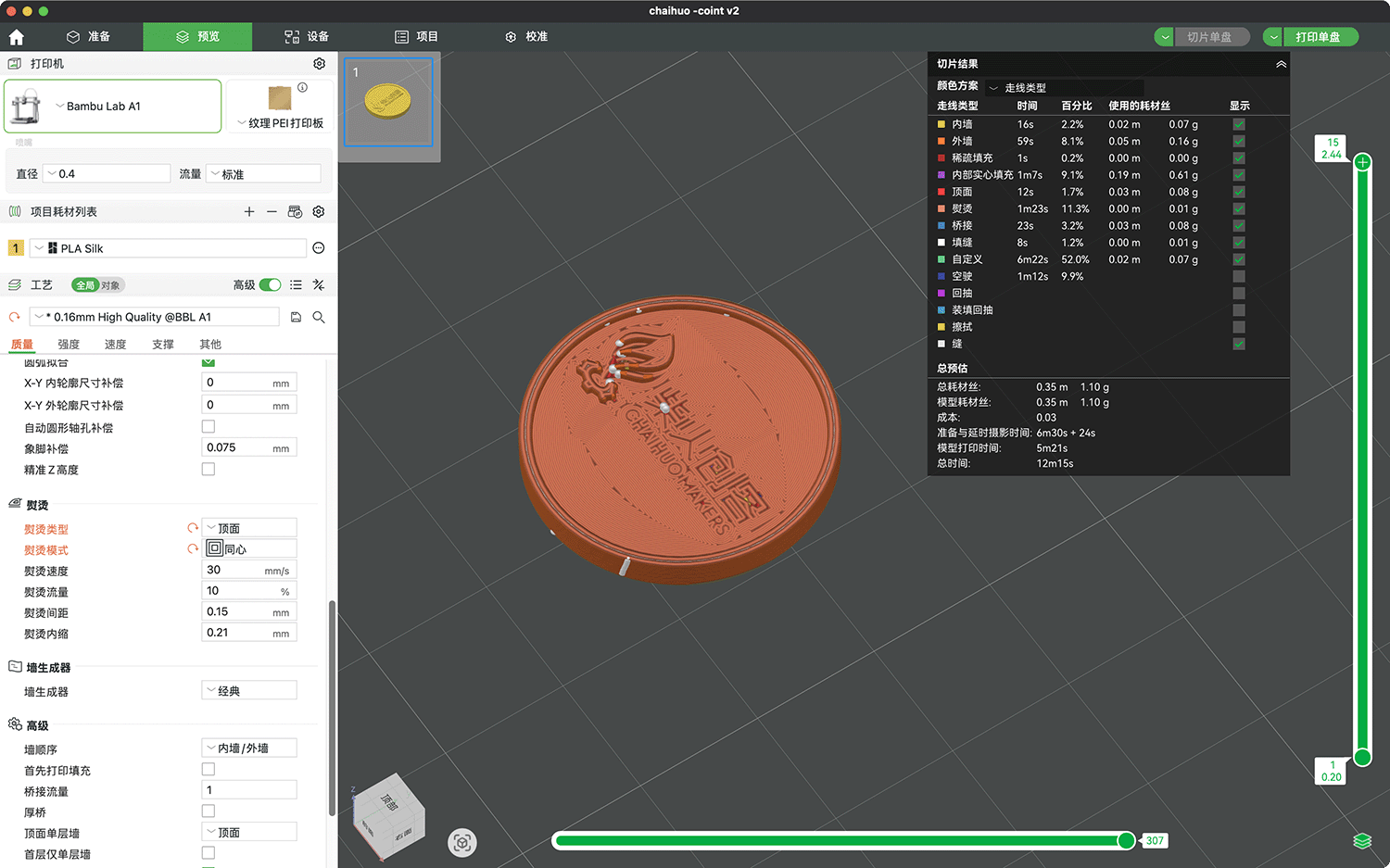Viewport: 1390px width, 868px height.
Task: Save the process preset icon
Action: pos(296,317)
